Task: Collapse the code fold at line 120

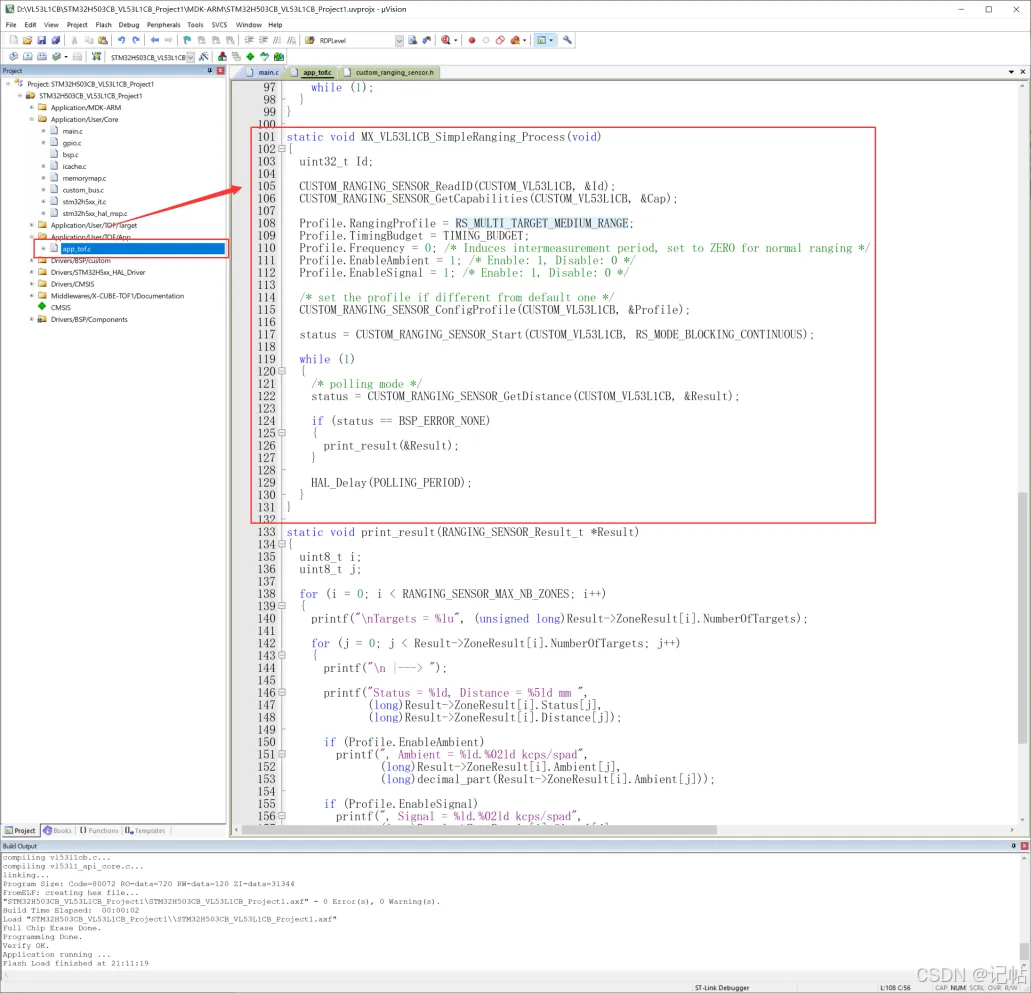Action: [282, 372]
